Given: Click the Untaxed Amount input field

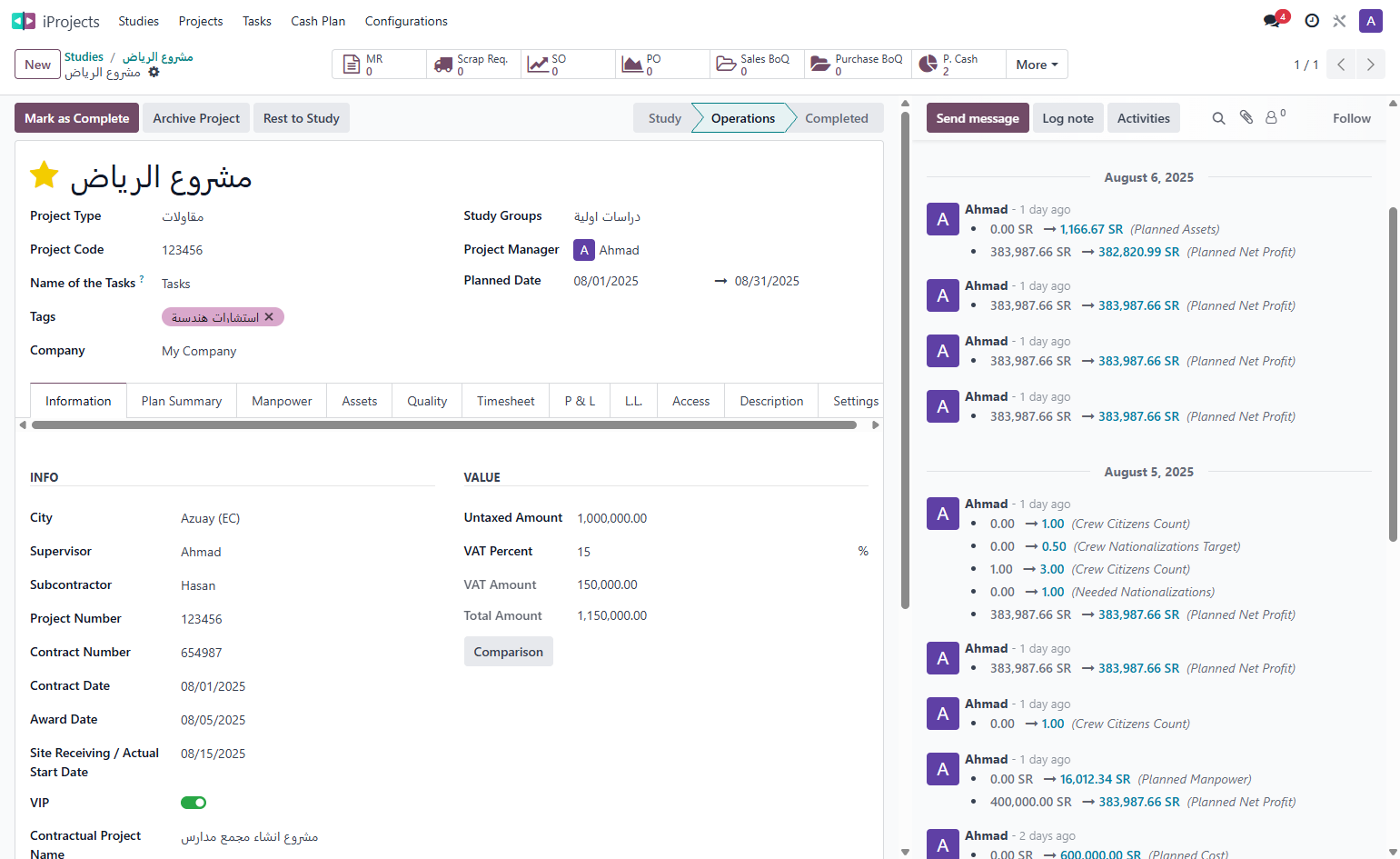Looking at the screenshot, I should click(722, 518).
